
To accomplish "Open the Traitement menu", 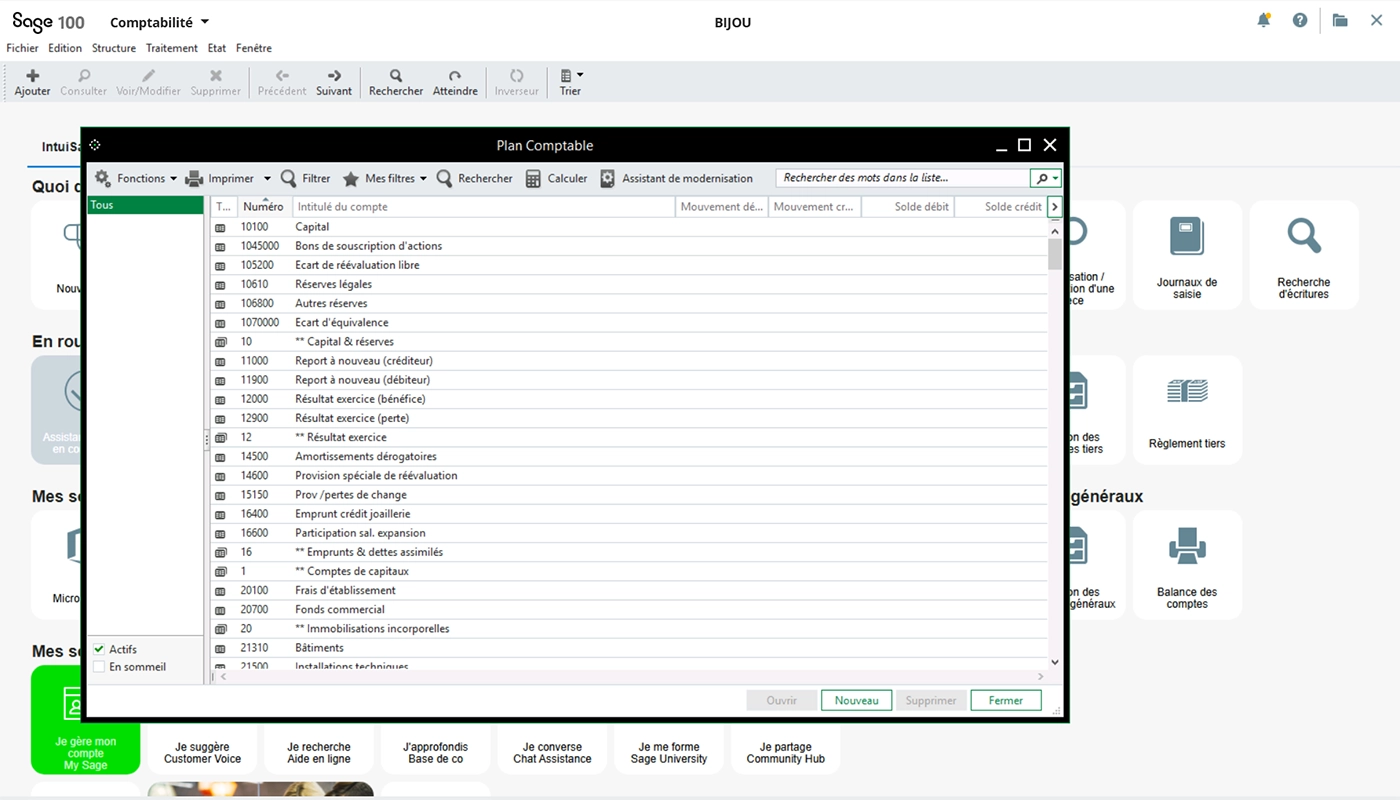I will pyautogui.click(x=172, y=48).
